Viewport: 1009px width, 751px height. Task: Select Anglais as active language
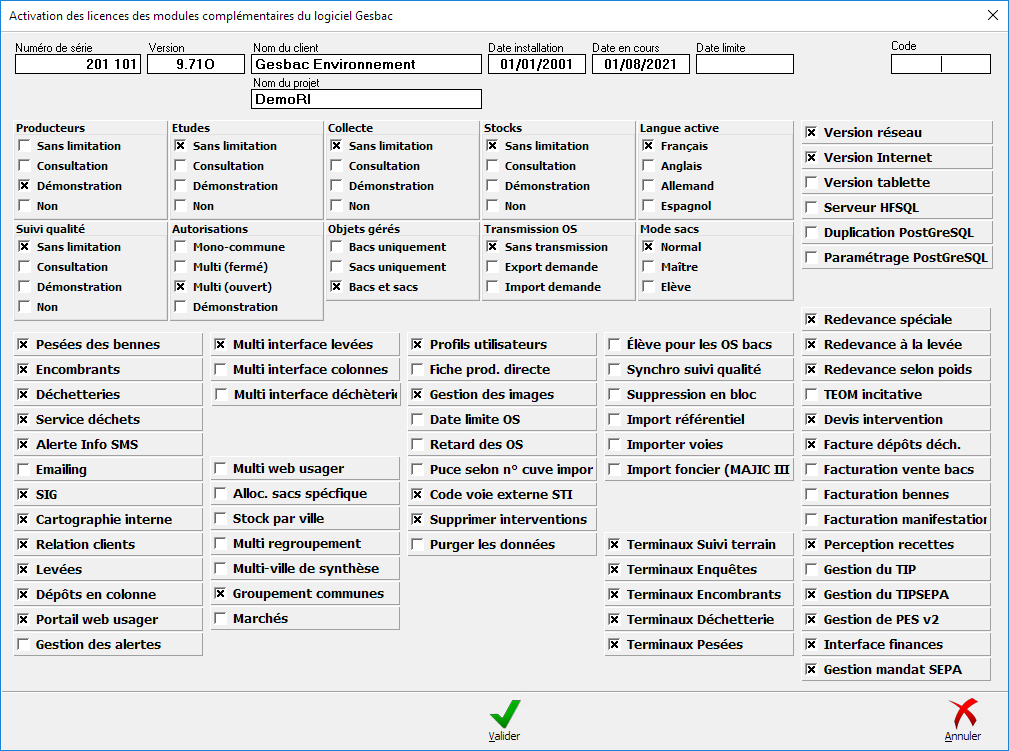coord(648,166)
